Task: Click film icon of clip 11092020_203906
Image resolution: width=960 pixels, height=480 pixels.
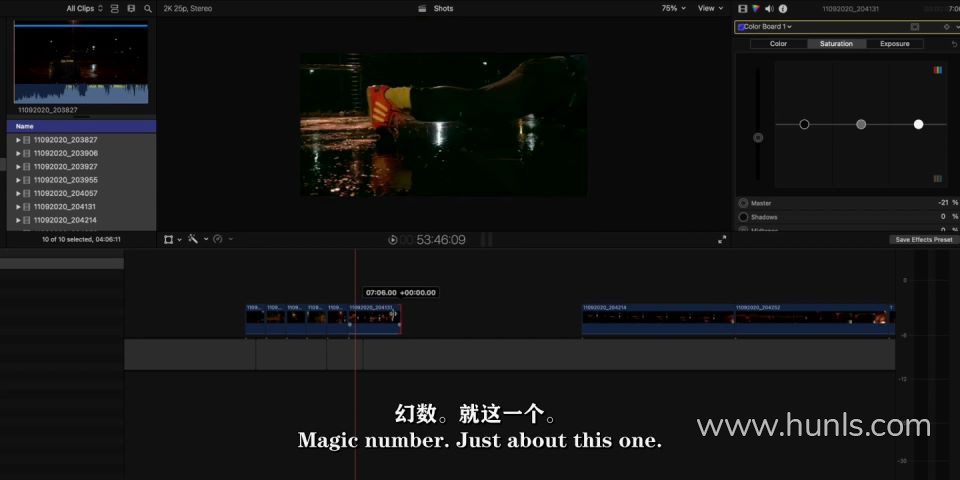Action: (x=26, y=154)
